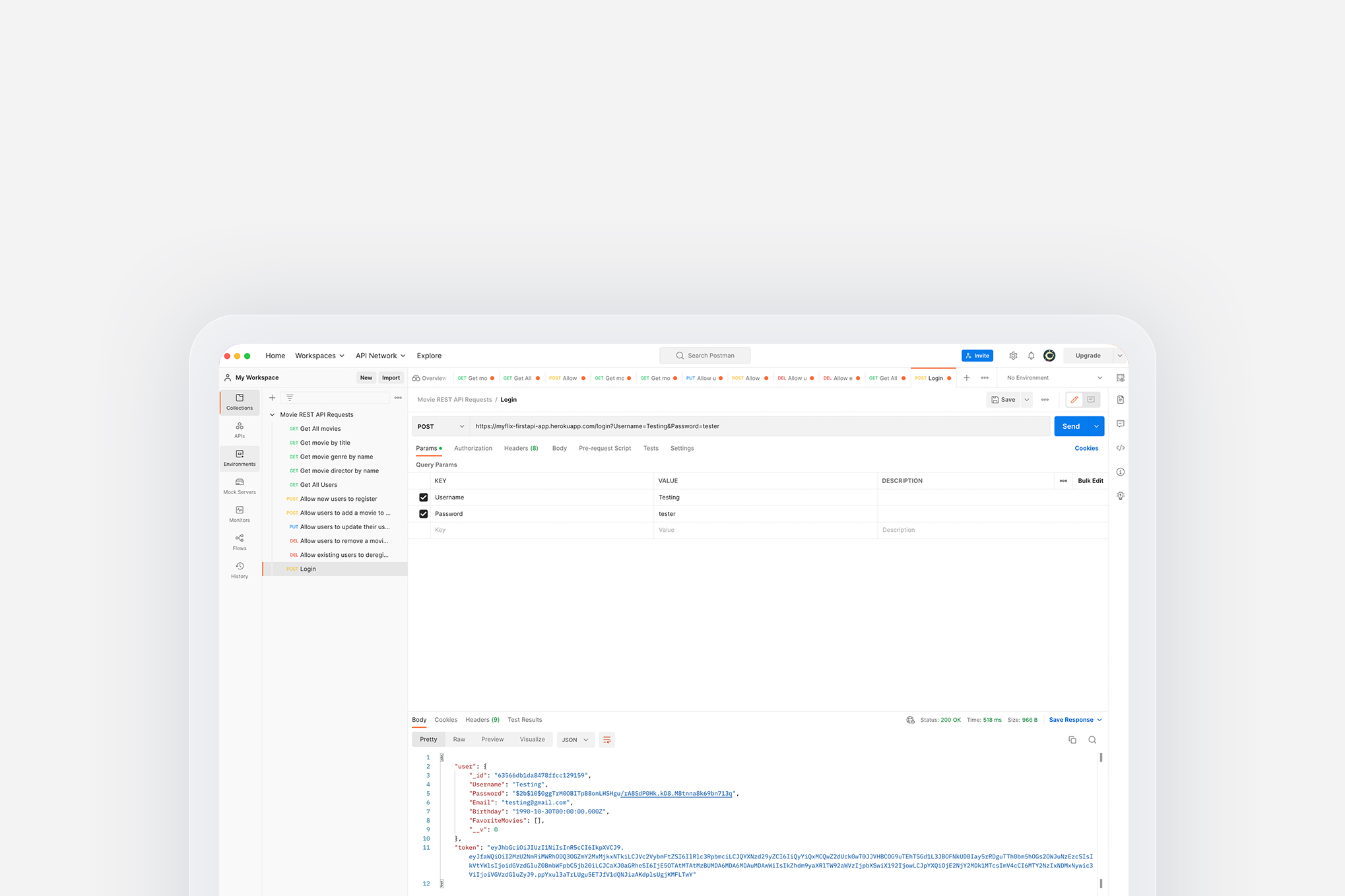Open the API Network dropdown
This screenshot has height=896, width=1345.
click(x=380, y=356)
